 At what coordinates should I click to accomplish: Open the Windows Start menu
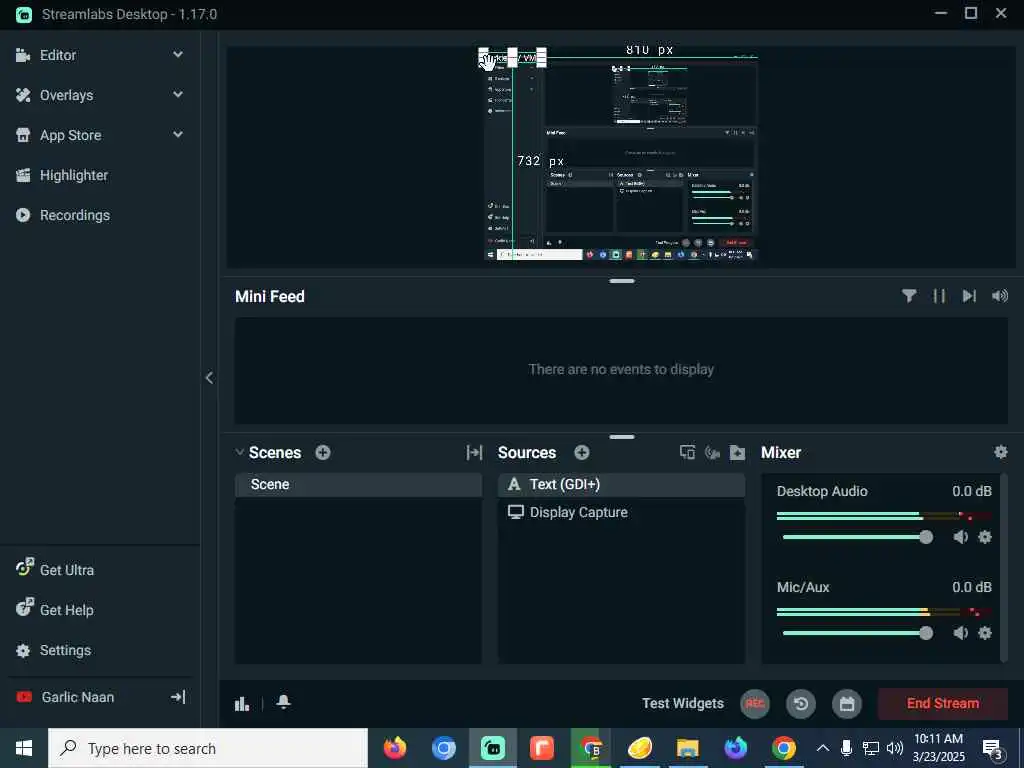pos(24,748)
